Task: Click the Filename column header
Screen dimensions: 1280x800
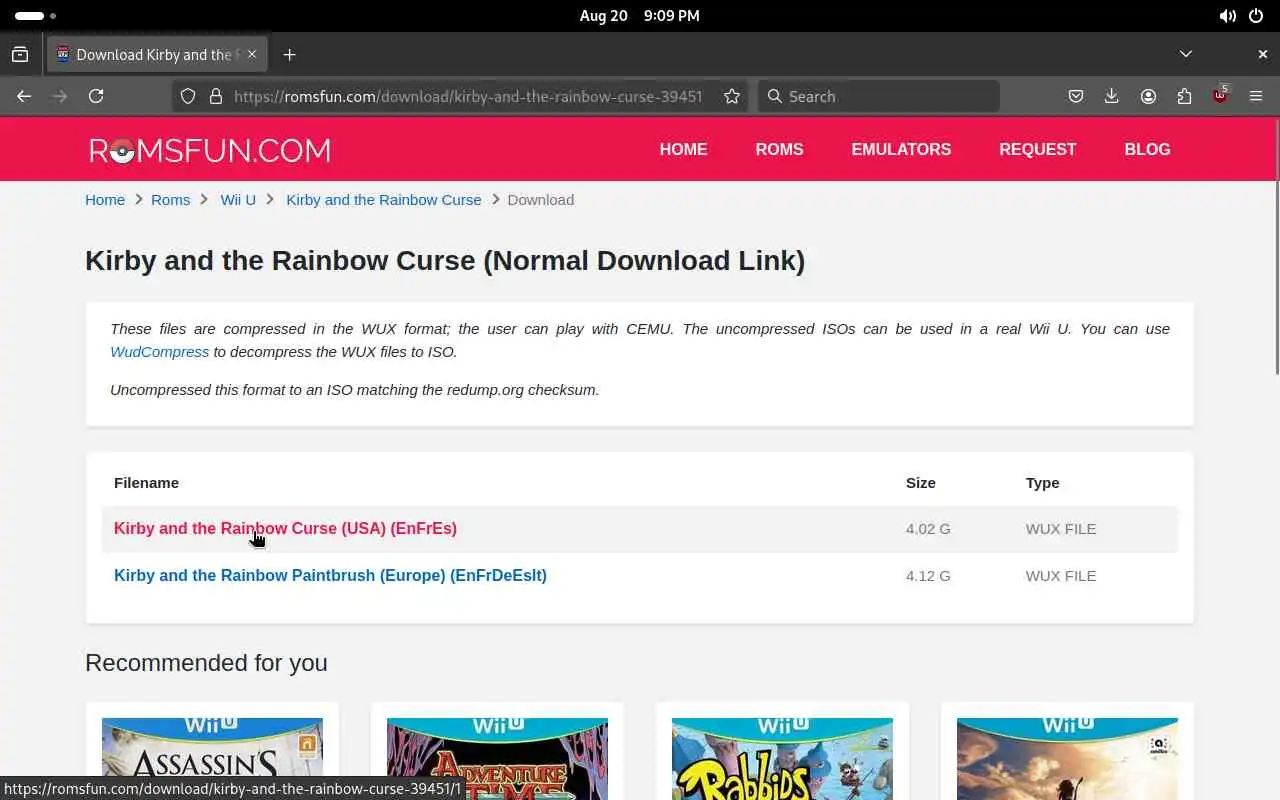Action: click(x=146, y=482)
